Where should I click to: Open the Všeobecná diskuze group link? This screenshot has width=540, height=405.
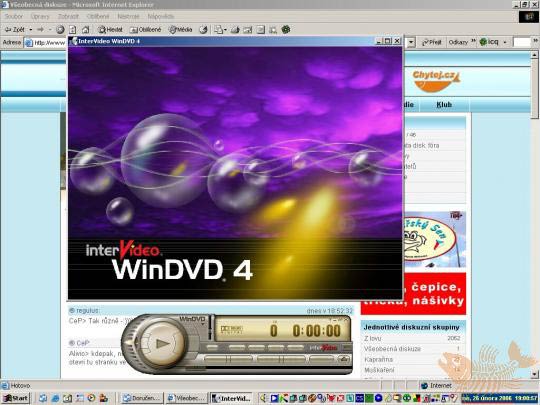[392, 349]
